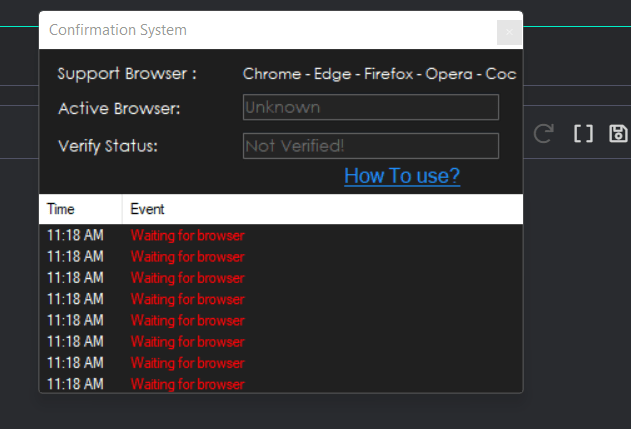Screen dimensions: 631x429
Task: Click the Confirmation System title text
Action: coord(118,30)
